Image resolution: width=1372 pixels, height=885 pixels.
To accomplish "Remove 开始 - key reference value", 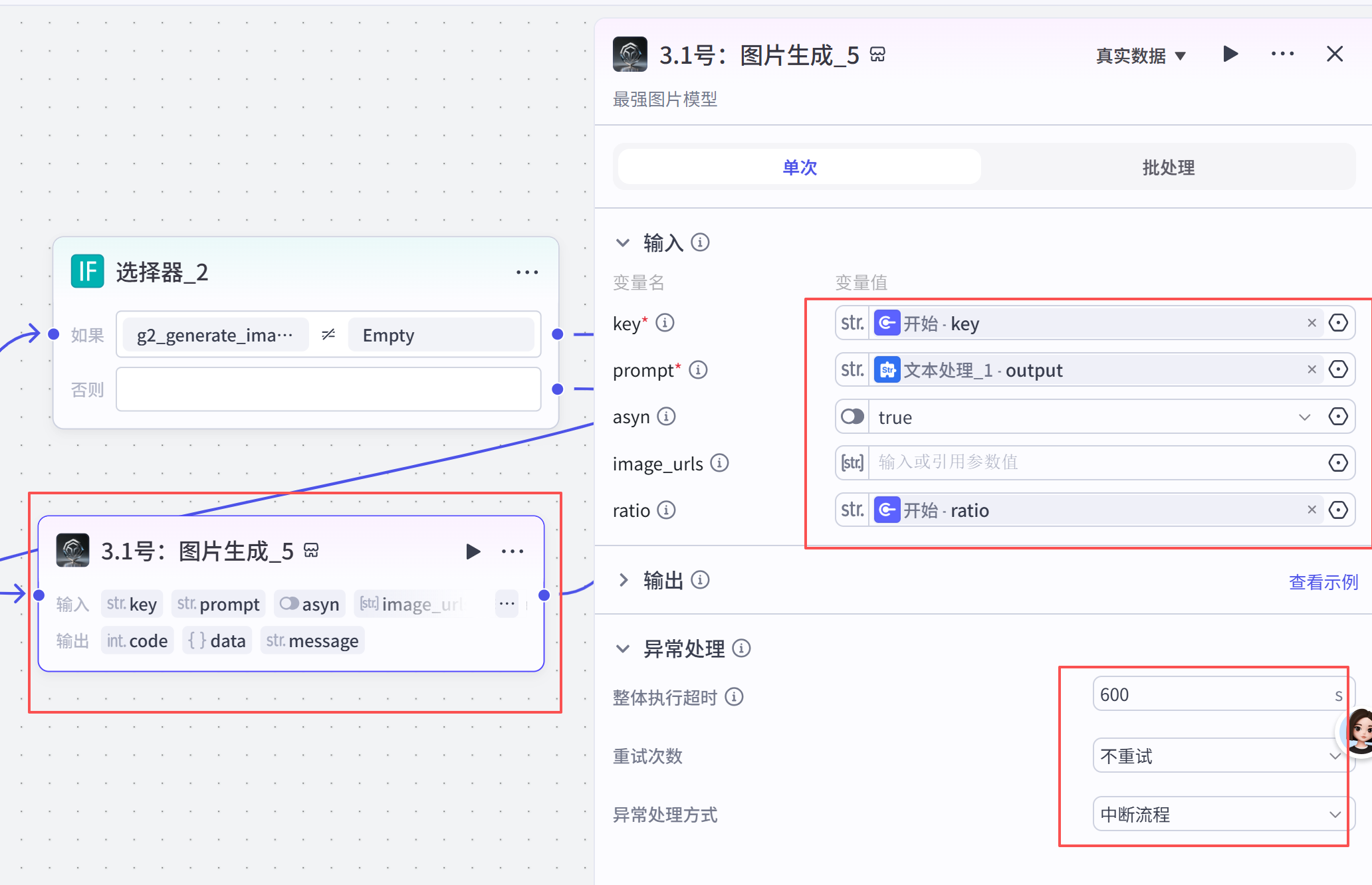I will pyautogui.click(x=1312, y=323).
